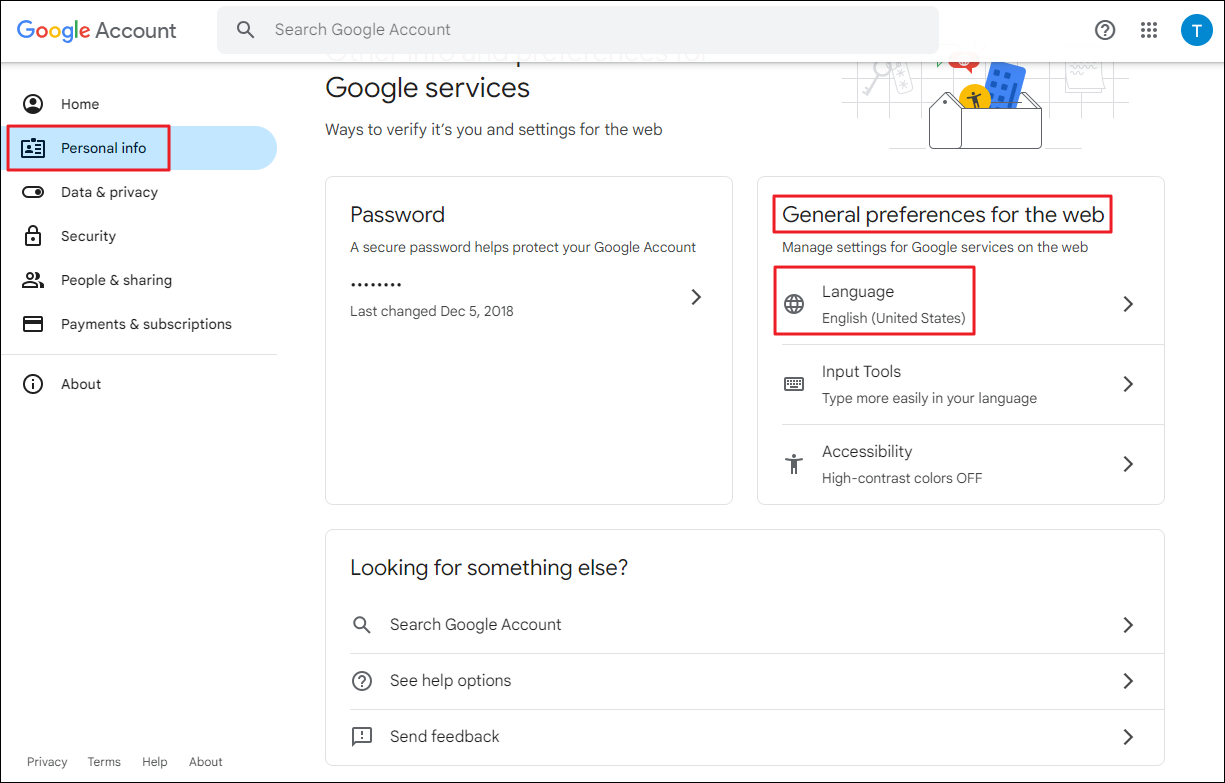Click the search magnifier icon in search bar
The image size is (1225, 783).
click(246, 30)
